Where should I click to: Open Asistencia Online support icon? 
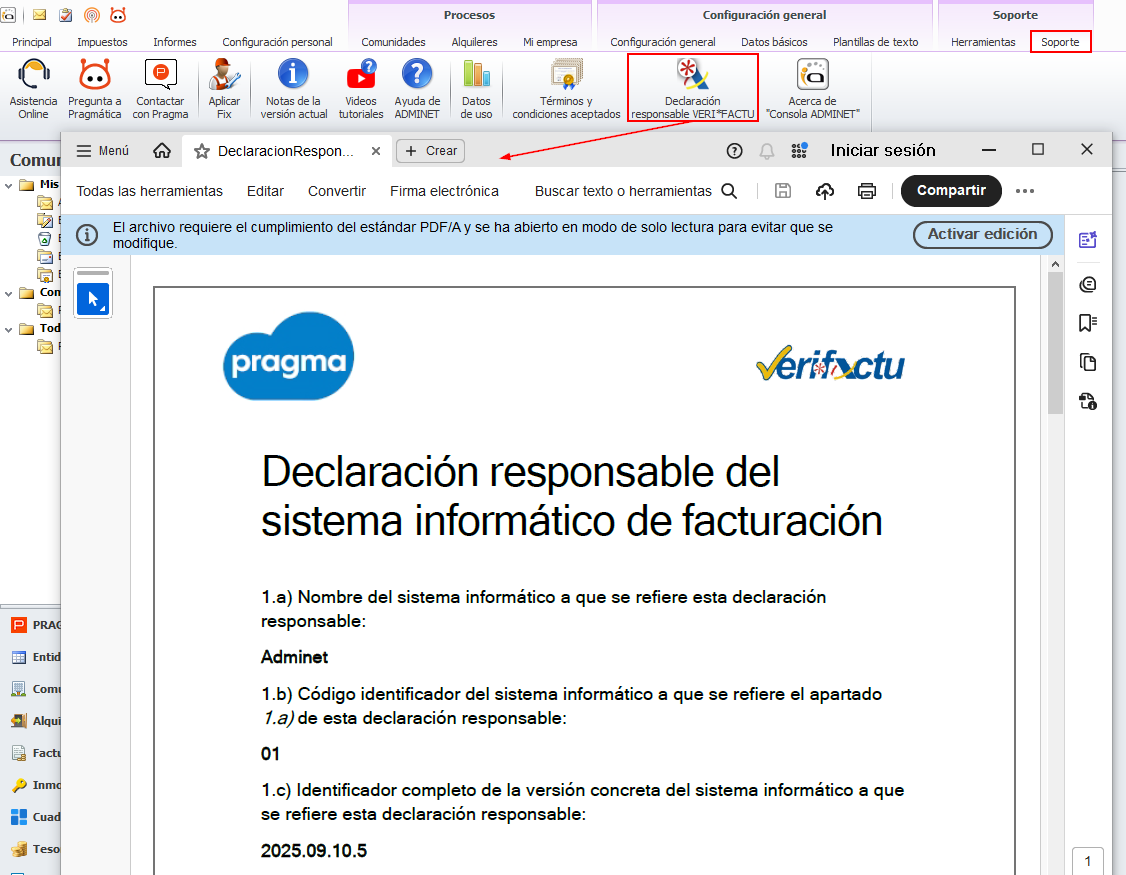[33, 88]
